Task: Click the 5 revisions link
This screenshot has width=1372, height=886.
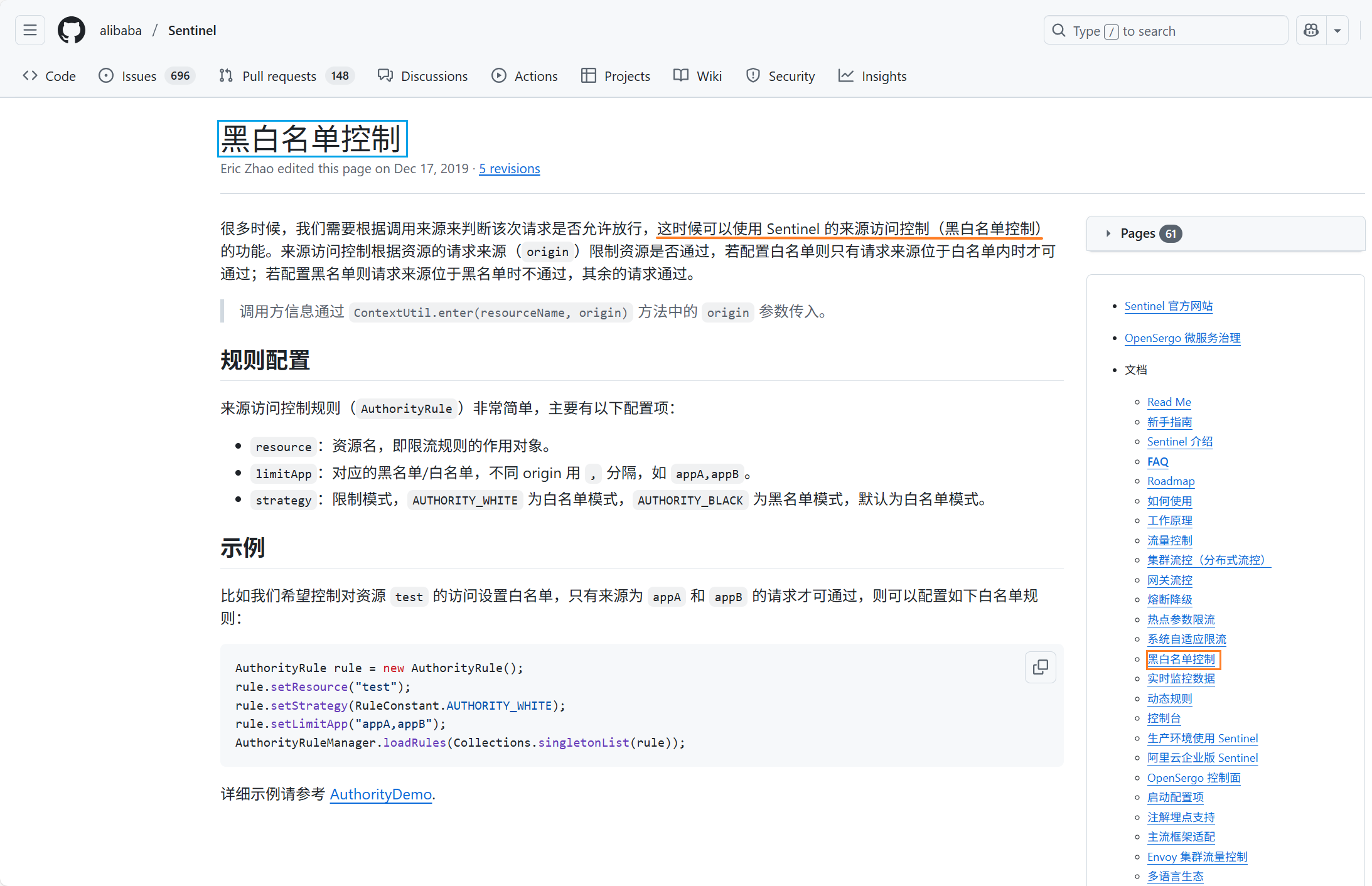Action: tap(509, 169)
